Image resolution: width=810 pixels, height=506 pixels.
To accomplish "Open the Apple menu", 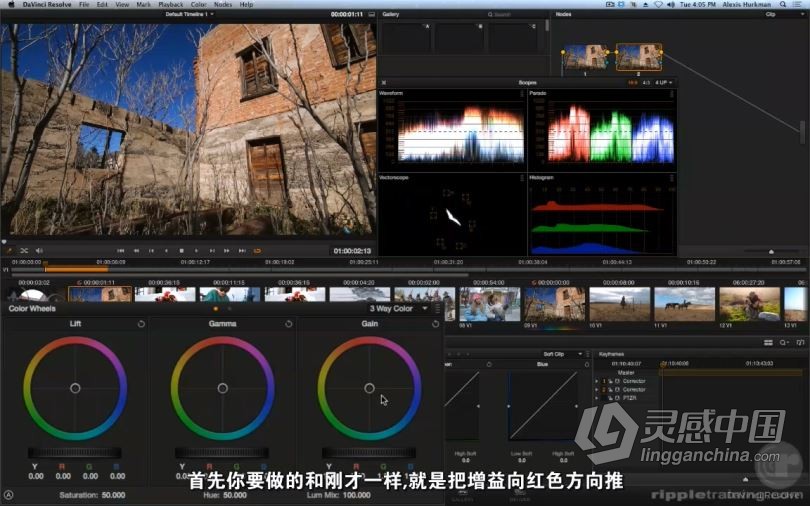I will [11, 4].
